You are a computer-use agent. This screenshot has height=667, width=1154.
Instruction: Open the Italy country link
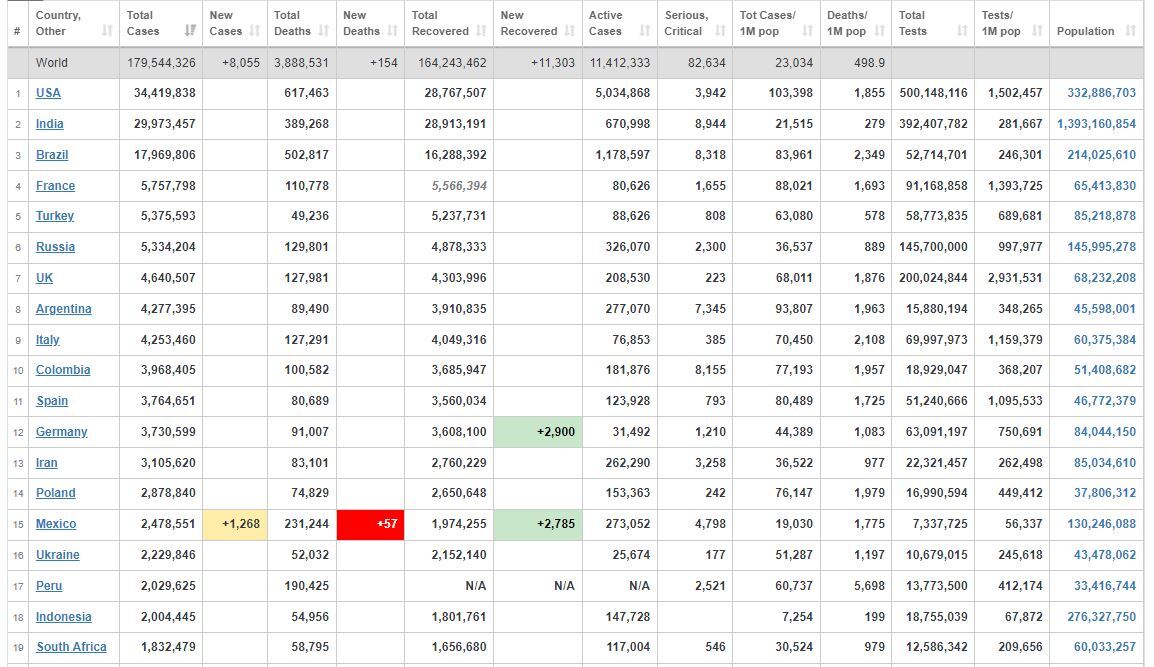click(x=48, y=339)
